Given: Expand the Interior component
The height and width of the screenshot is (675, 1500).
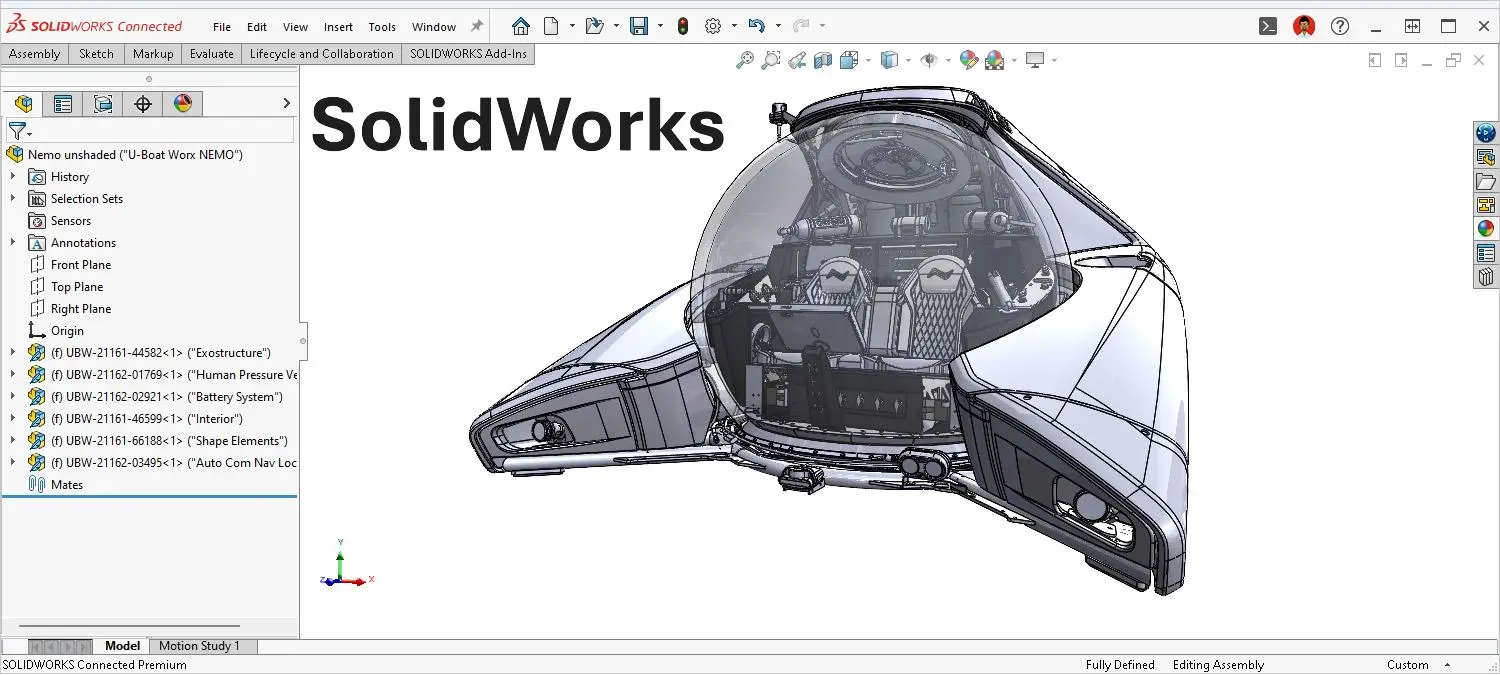Looking at the screenshot, I should pyautogui.click(x=13, y=418).
